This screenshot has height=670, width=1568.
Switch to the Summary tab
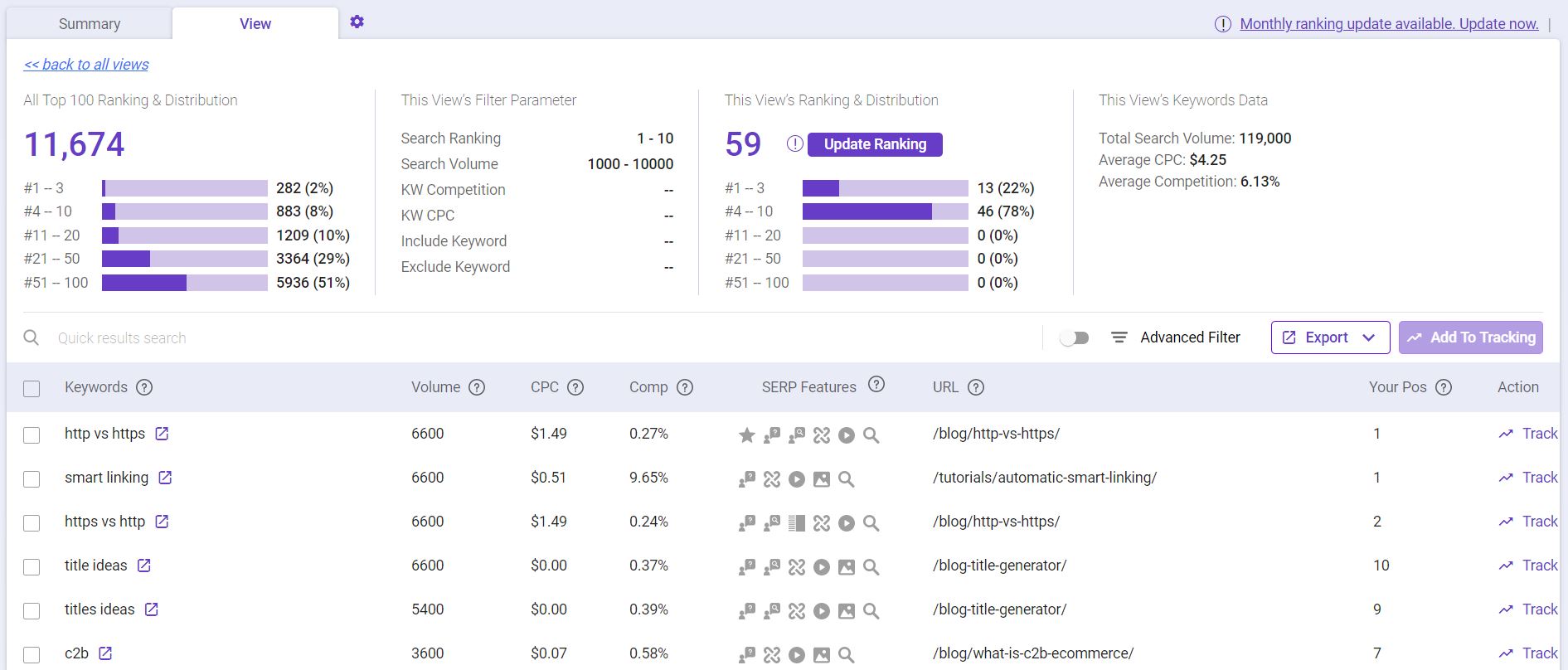[x=90, y=24]
